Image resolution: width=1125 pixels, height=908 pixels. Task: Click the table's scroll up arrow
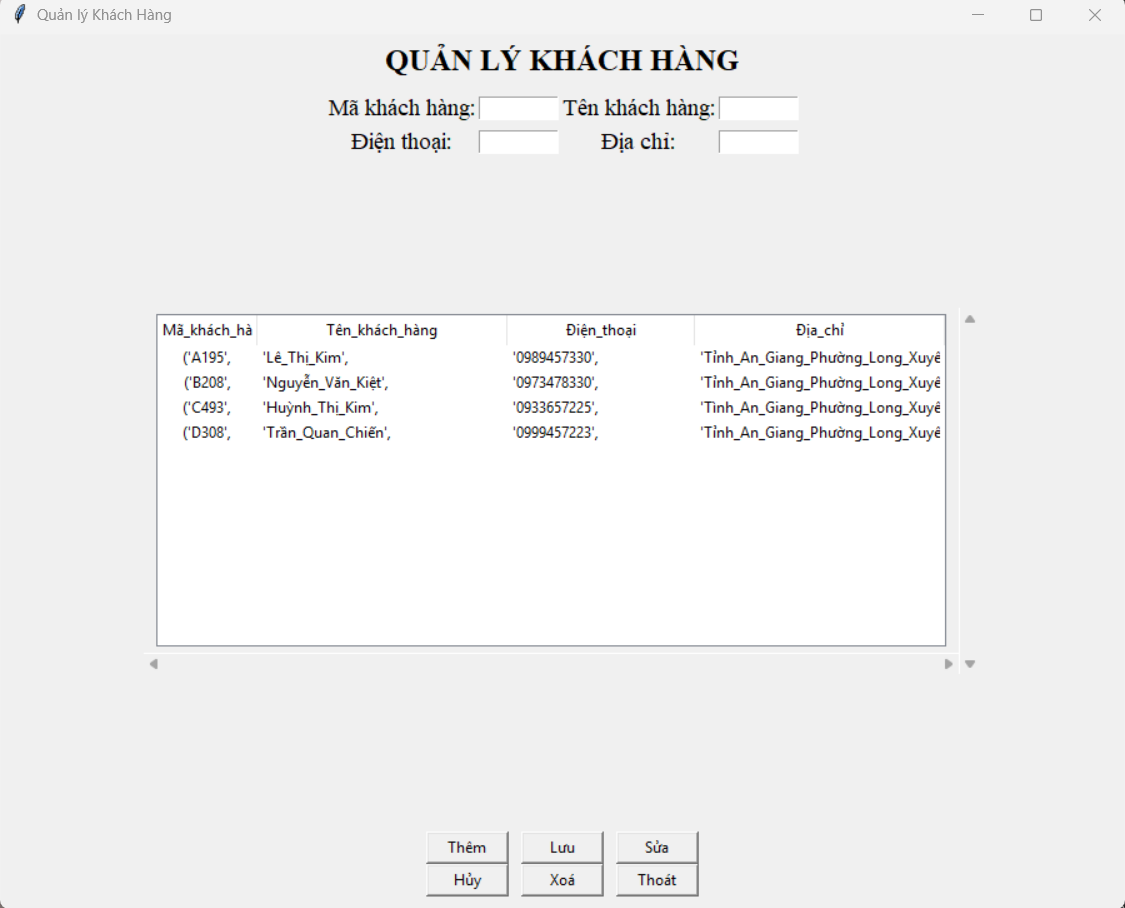(x=970, y=319)
